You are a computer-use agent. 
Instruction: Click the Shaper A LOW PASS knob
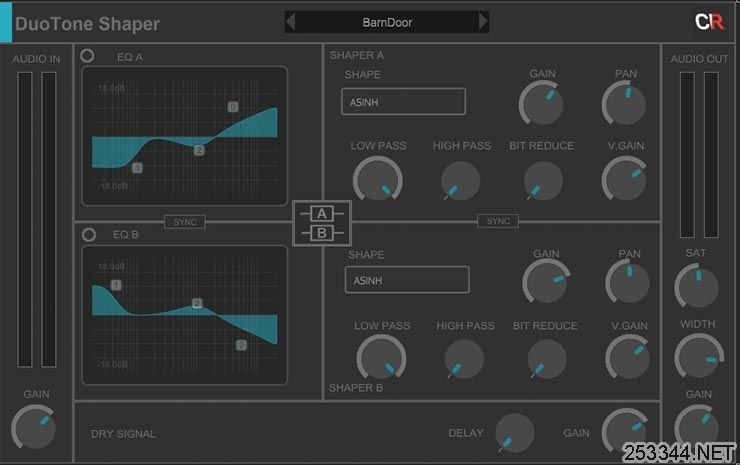click(x=378, y=180)
